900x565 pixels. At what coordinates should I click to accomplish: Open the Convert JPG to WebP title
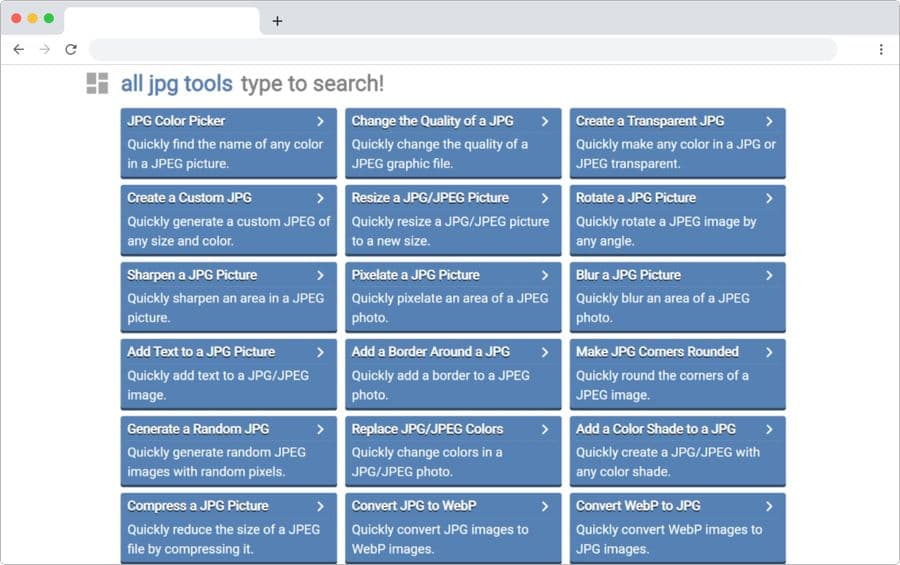tap(414, 505)
